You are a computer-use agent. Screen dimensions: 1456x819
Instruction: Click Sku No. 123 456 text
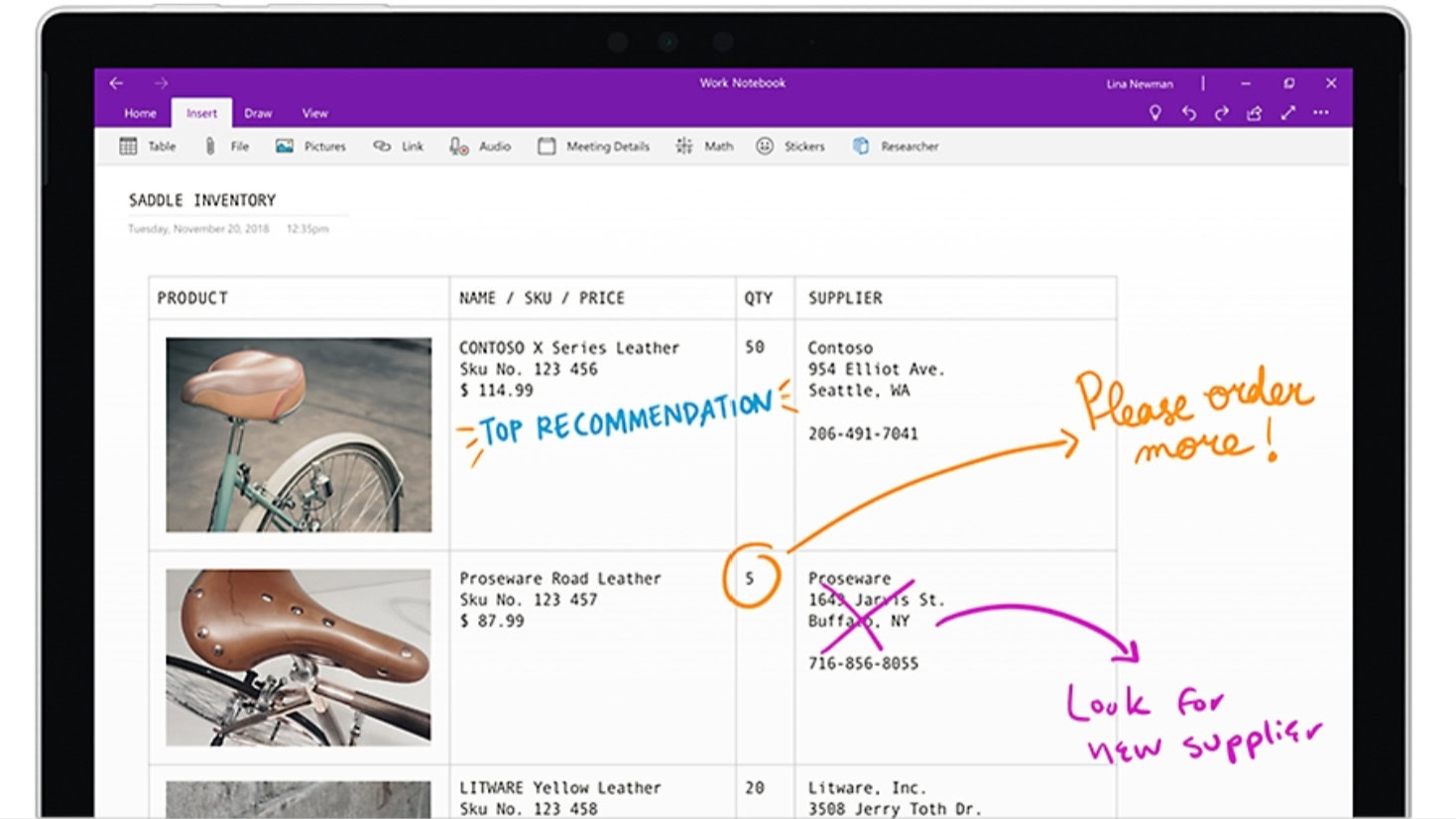(x=528, y=370)
